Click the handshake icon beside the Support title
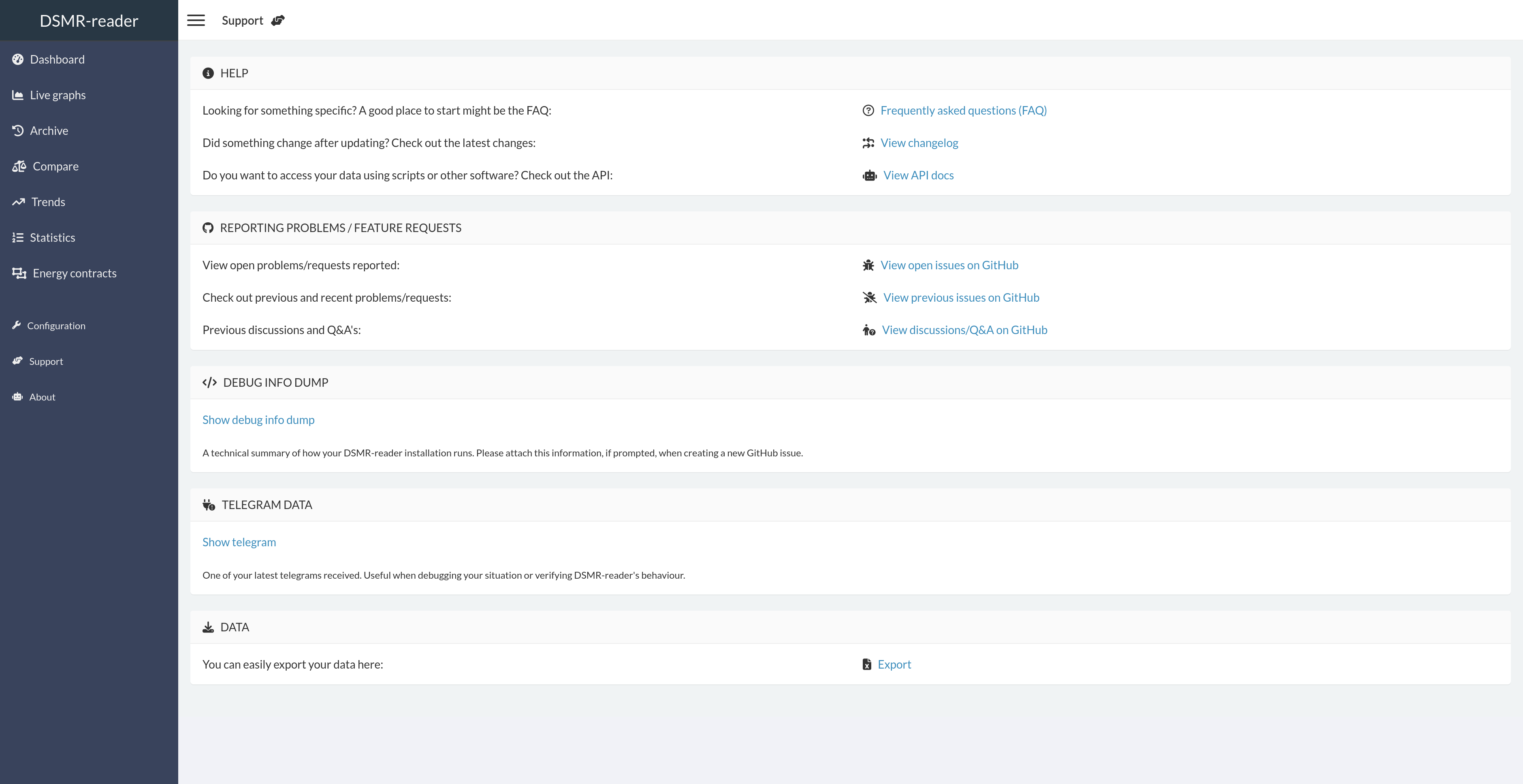 [x=278, y=21]
